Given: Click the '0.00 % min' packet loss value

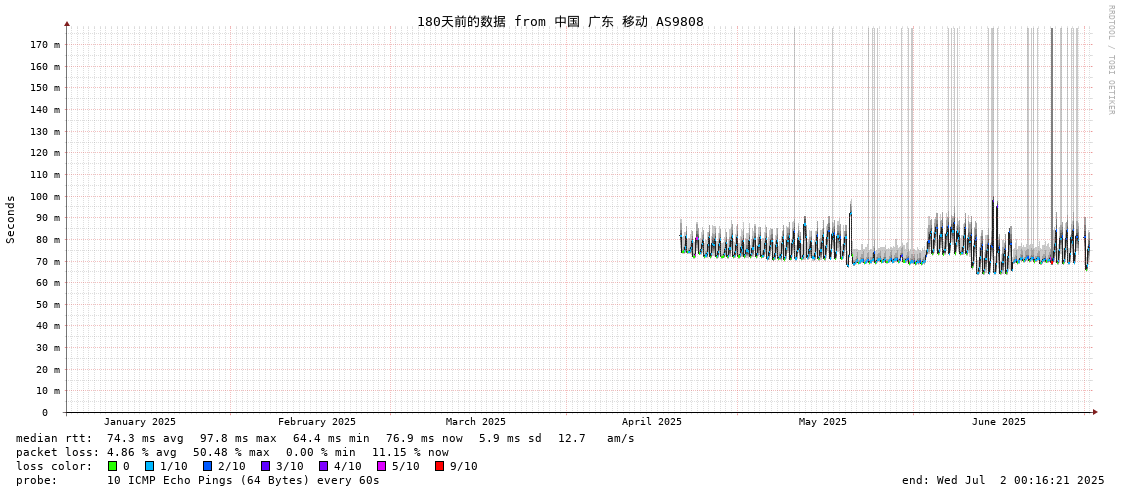Looking at the screenshot, I should (x=324, y=453).
